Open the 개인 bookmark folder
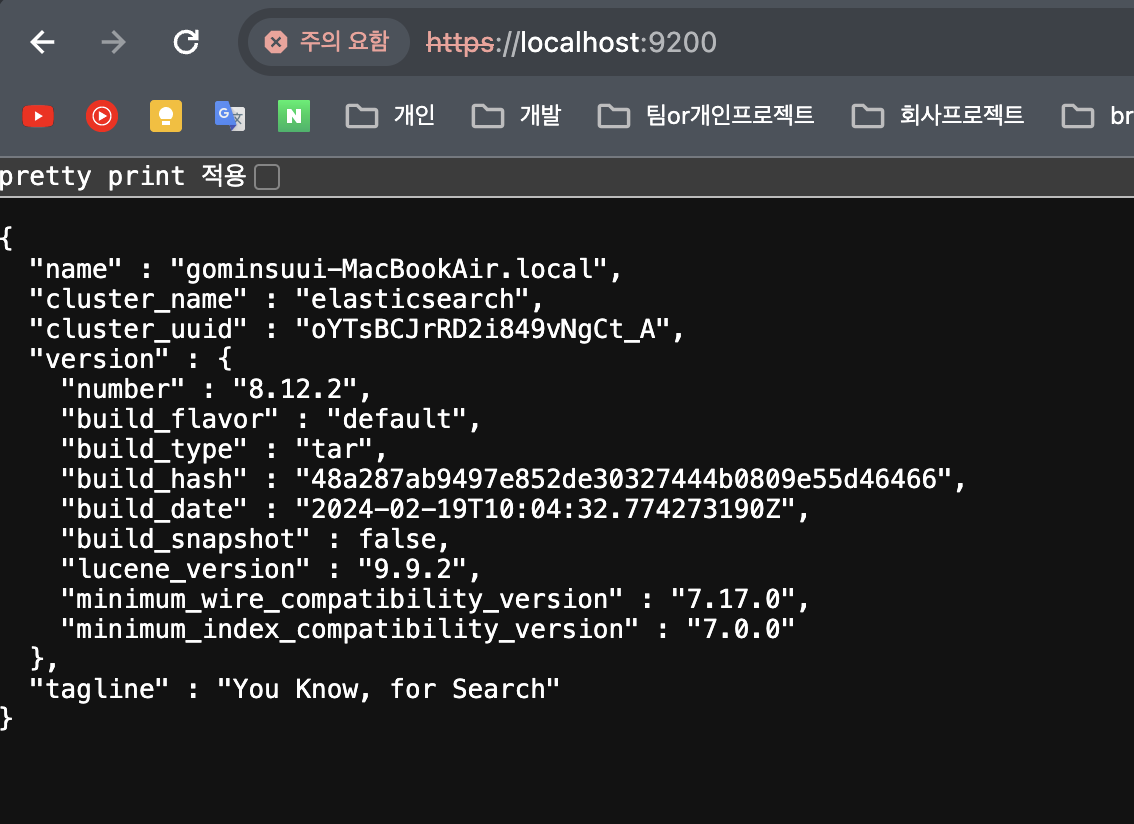The height and width of the screenshot is (824, 1134). point(391,116)
